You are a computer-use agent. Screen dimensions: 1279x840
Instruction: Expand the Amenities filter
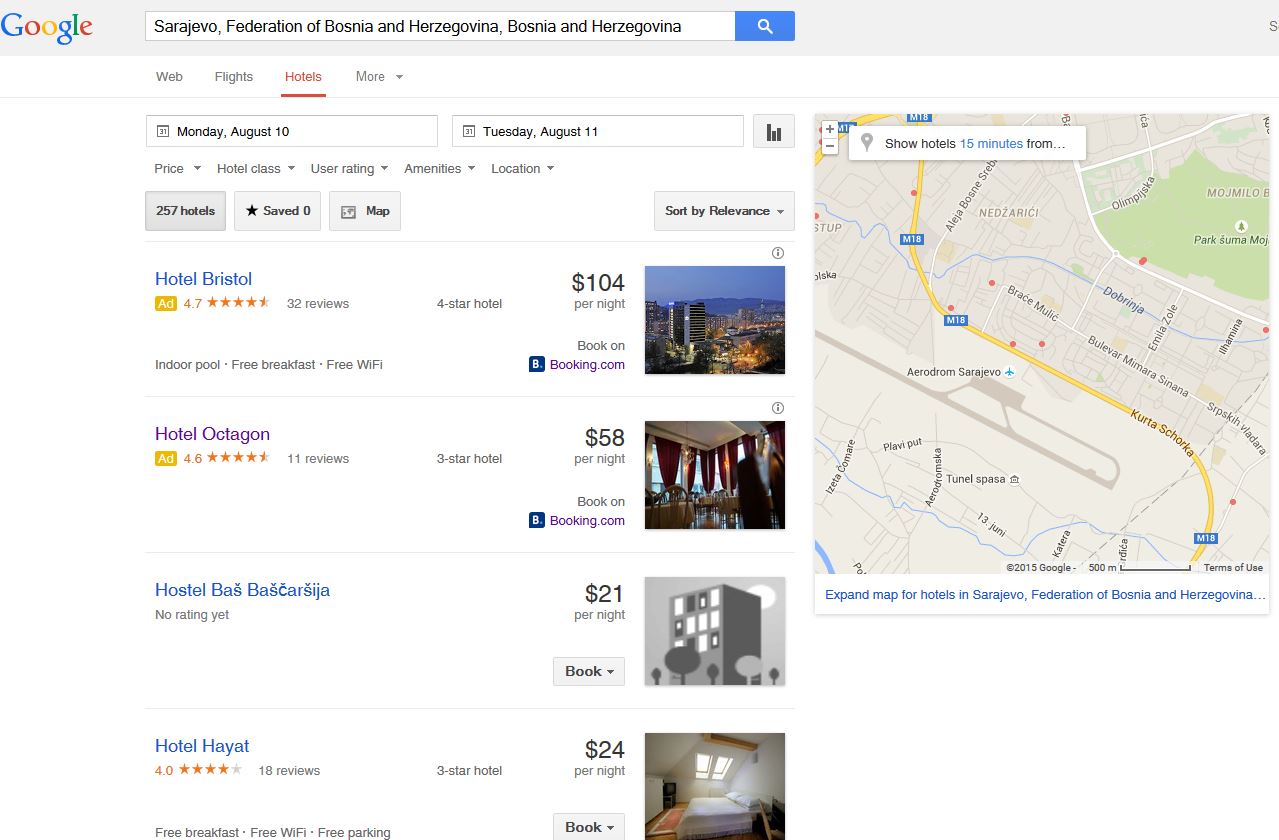pos(439,169)
